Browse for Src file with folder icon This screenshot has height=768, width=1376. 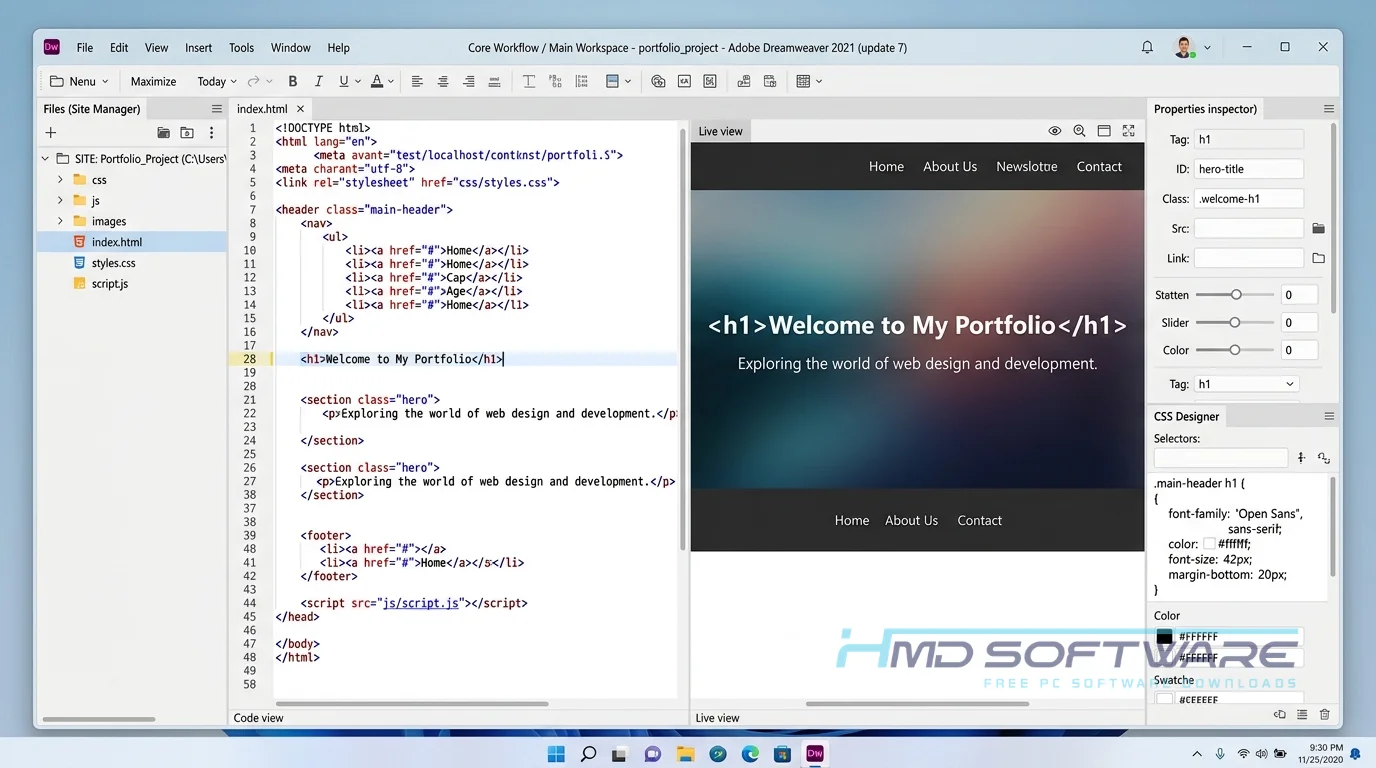(x=1318, y=229)
